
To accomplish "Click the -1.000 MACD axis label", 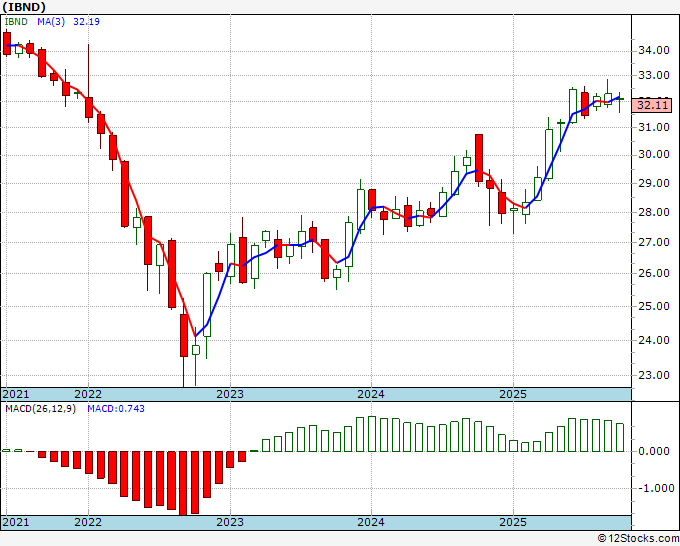I will tap(654, 488).
